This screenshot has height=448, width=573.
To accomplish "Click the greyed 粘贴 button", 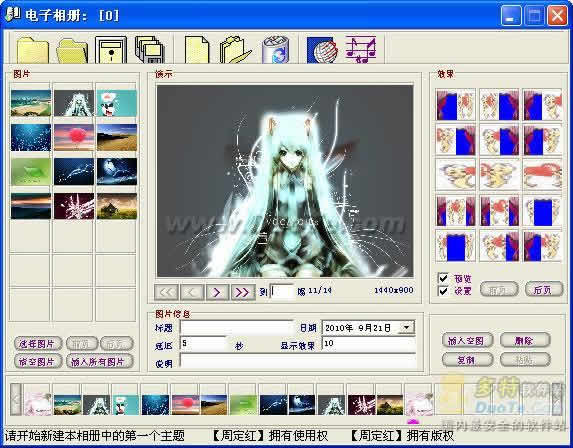I will coord(525,360).
